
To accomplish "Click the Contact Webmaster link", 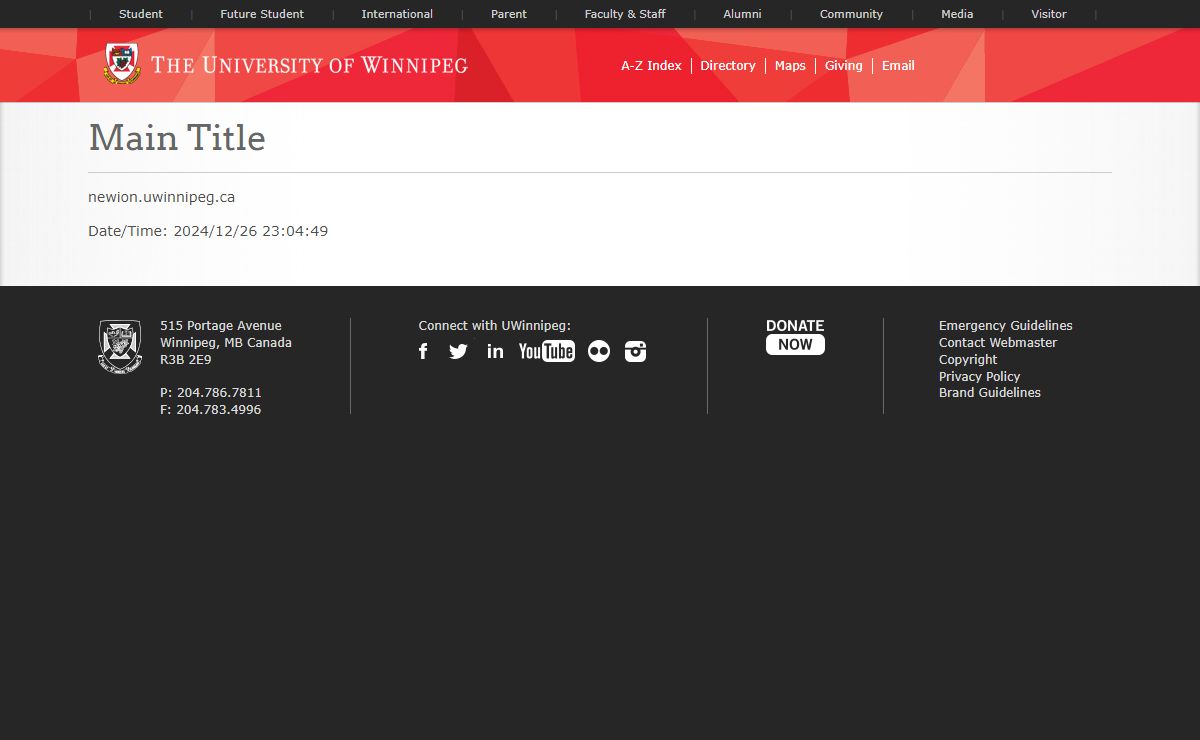I will click(x=998, y=343).
